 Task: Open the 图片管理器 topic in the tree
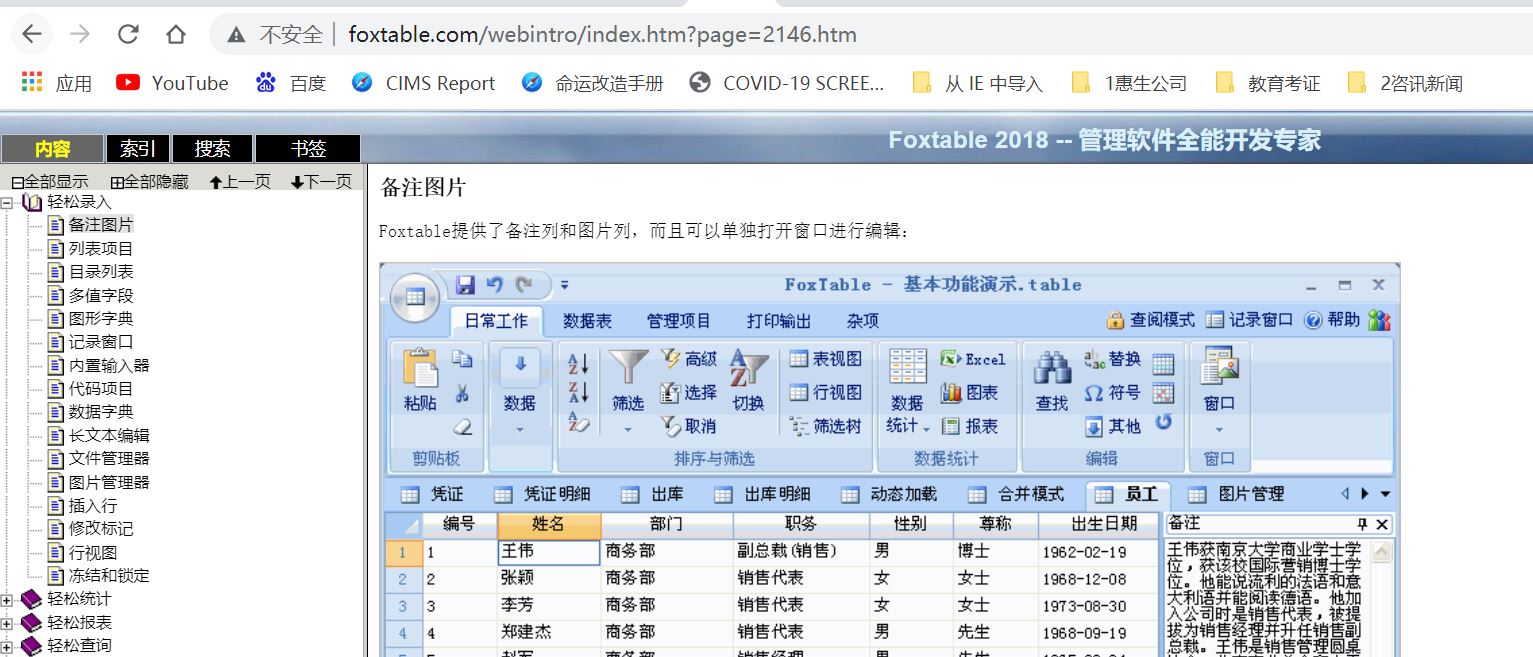109,482
